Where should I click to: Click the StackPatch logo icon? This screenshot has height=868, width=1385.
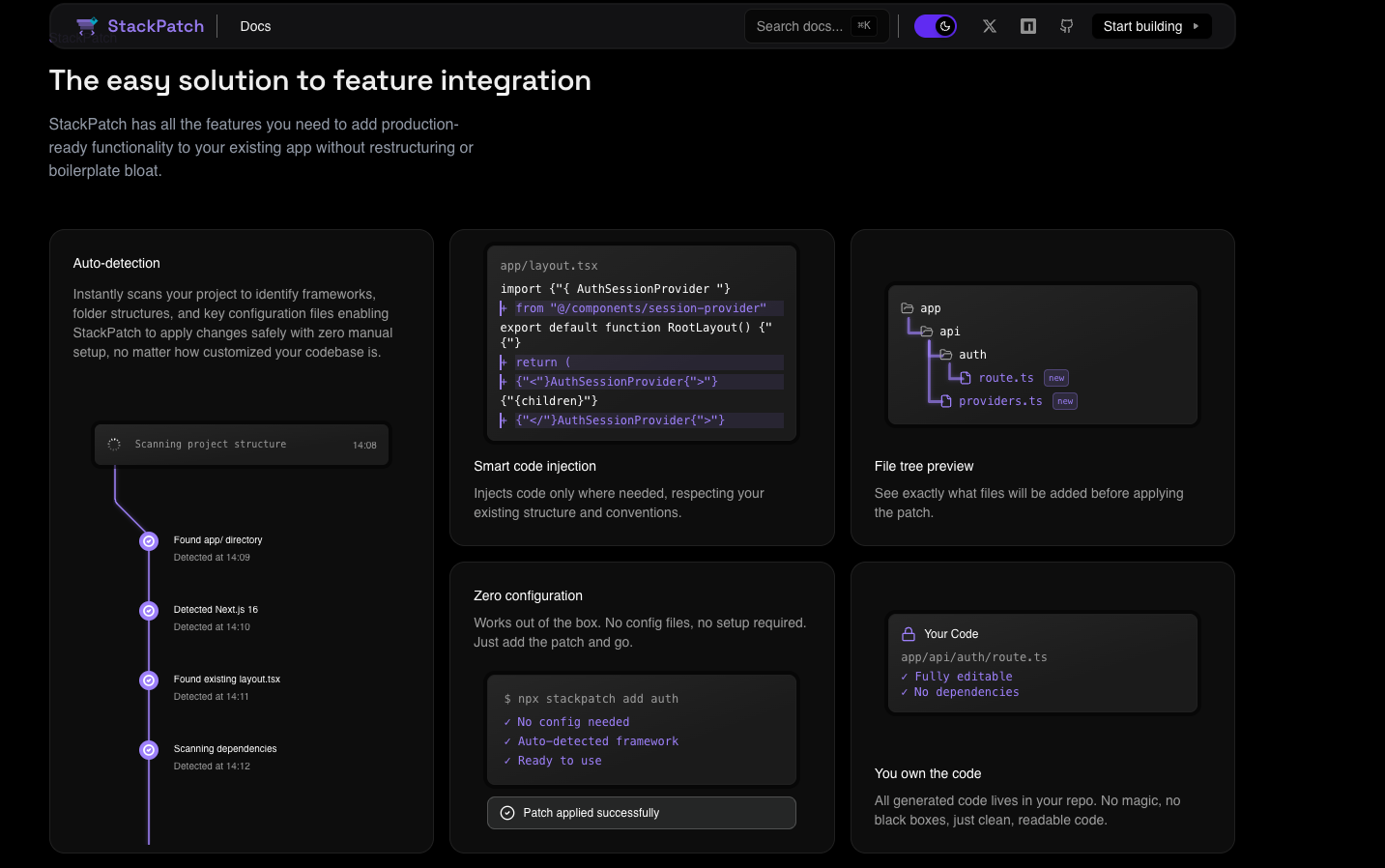[x=87, y=25]
